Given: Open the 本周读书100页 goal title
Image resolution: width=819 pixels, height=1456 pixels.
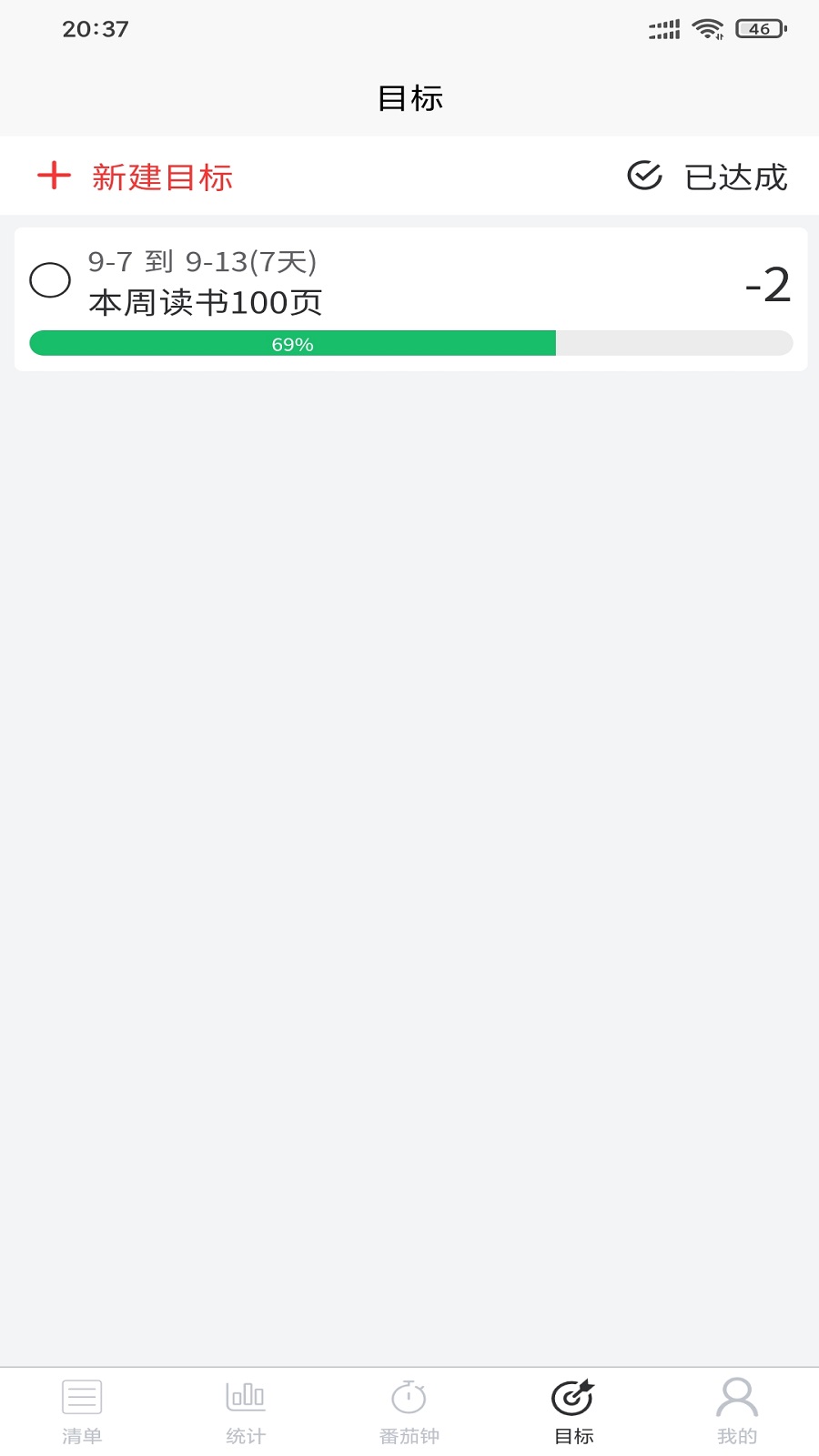Looking at the screenshot, I should 206,303.
